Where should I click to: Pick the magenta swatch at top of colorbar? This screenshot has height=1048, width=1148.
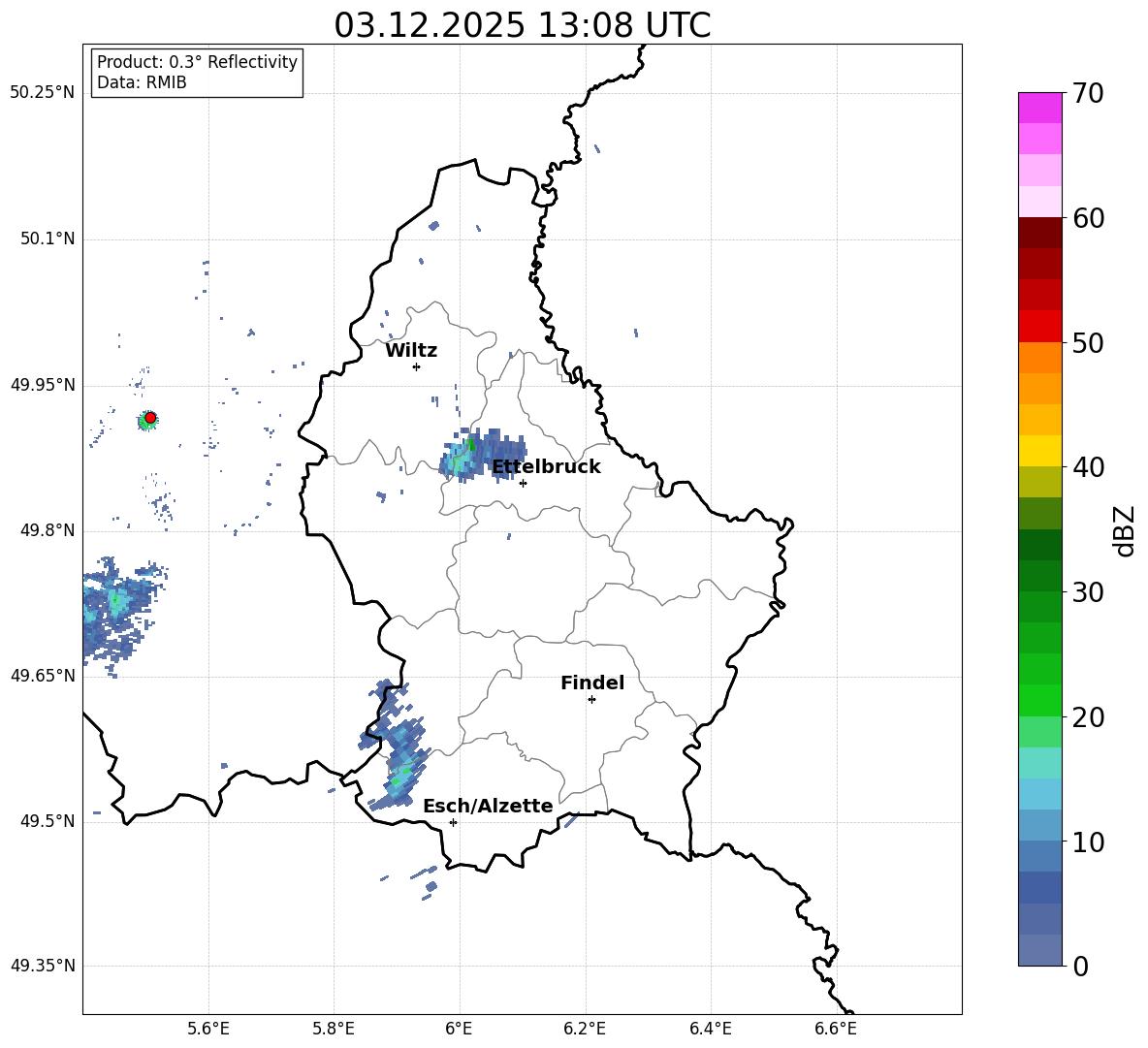point(1039,108)
